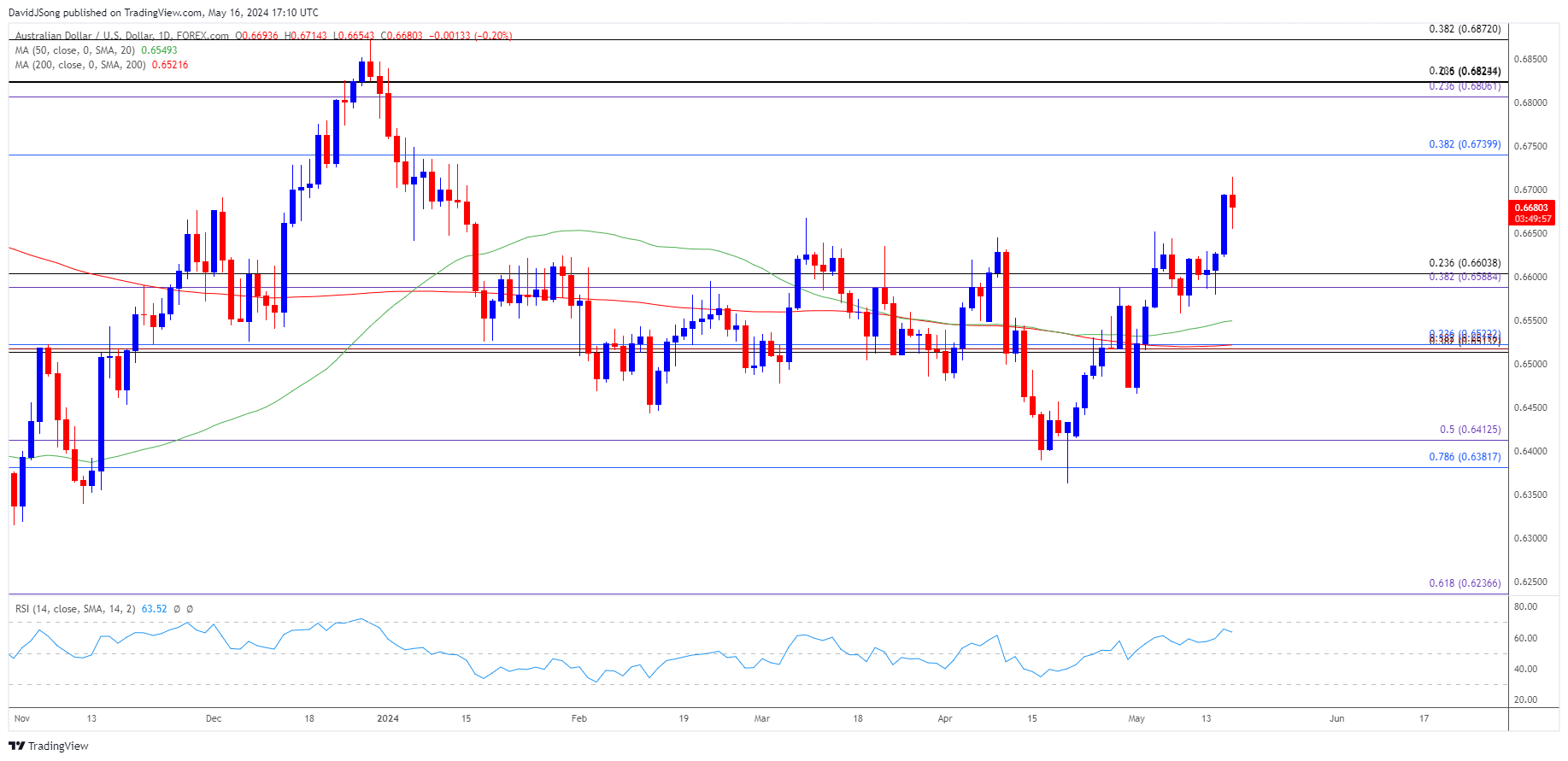Click the second Ø symbol in RSI legend
The height and width of the screenshot is (761, 1568).
190,609
